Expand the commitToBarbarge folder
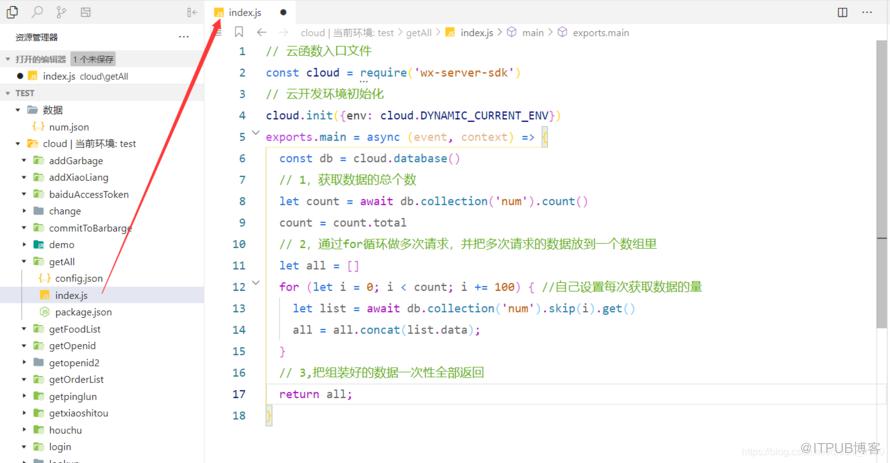 [x=24, y=228]
